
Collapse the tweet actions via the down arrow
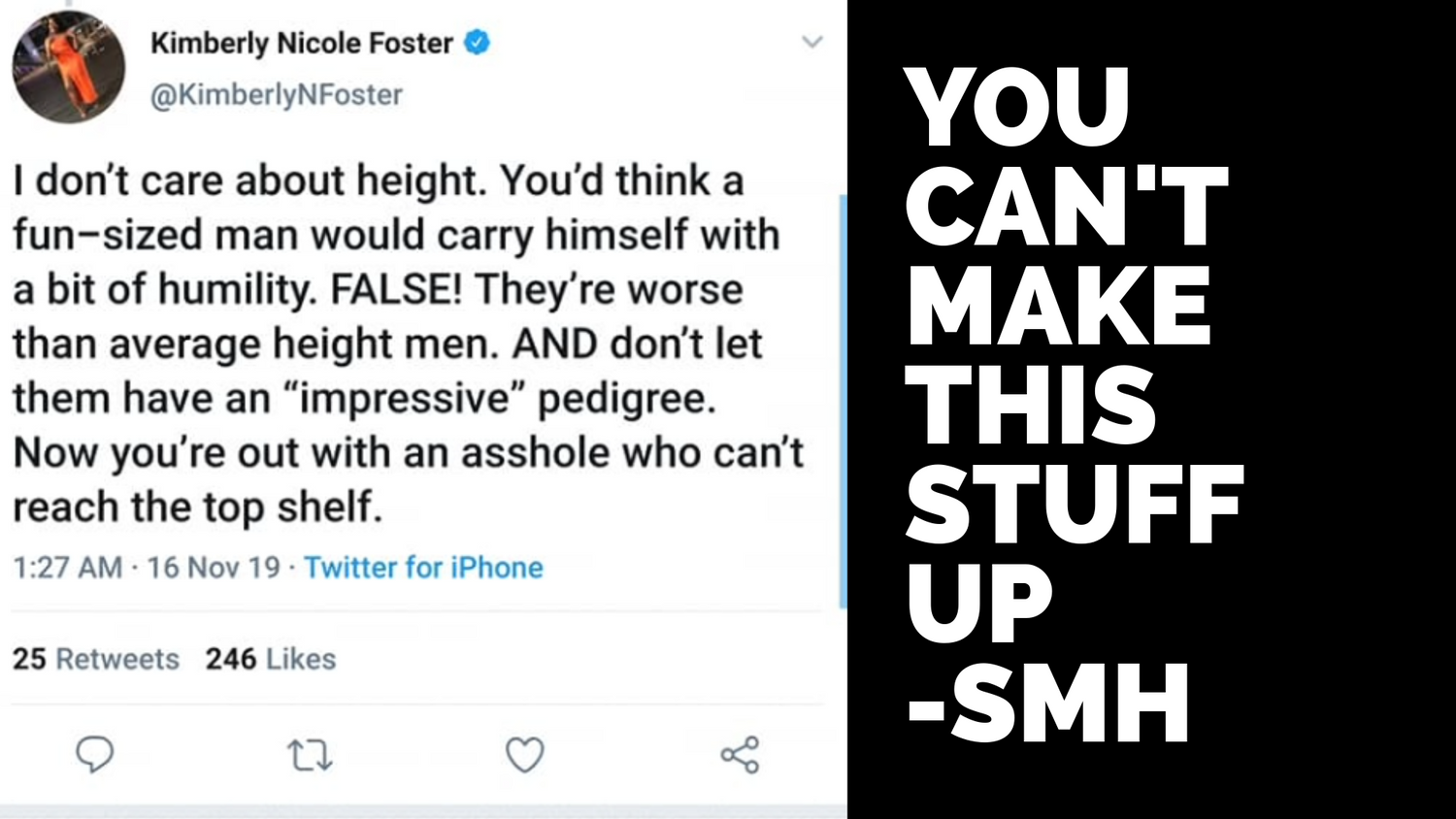[813, 42]
